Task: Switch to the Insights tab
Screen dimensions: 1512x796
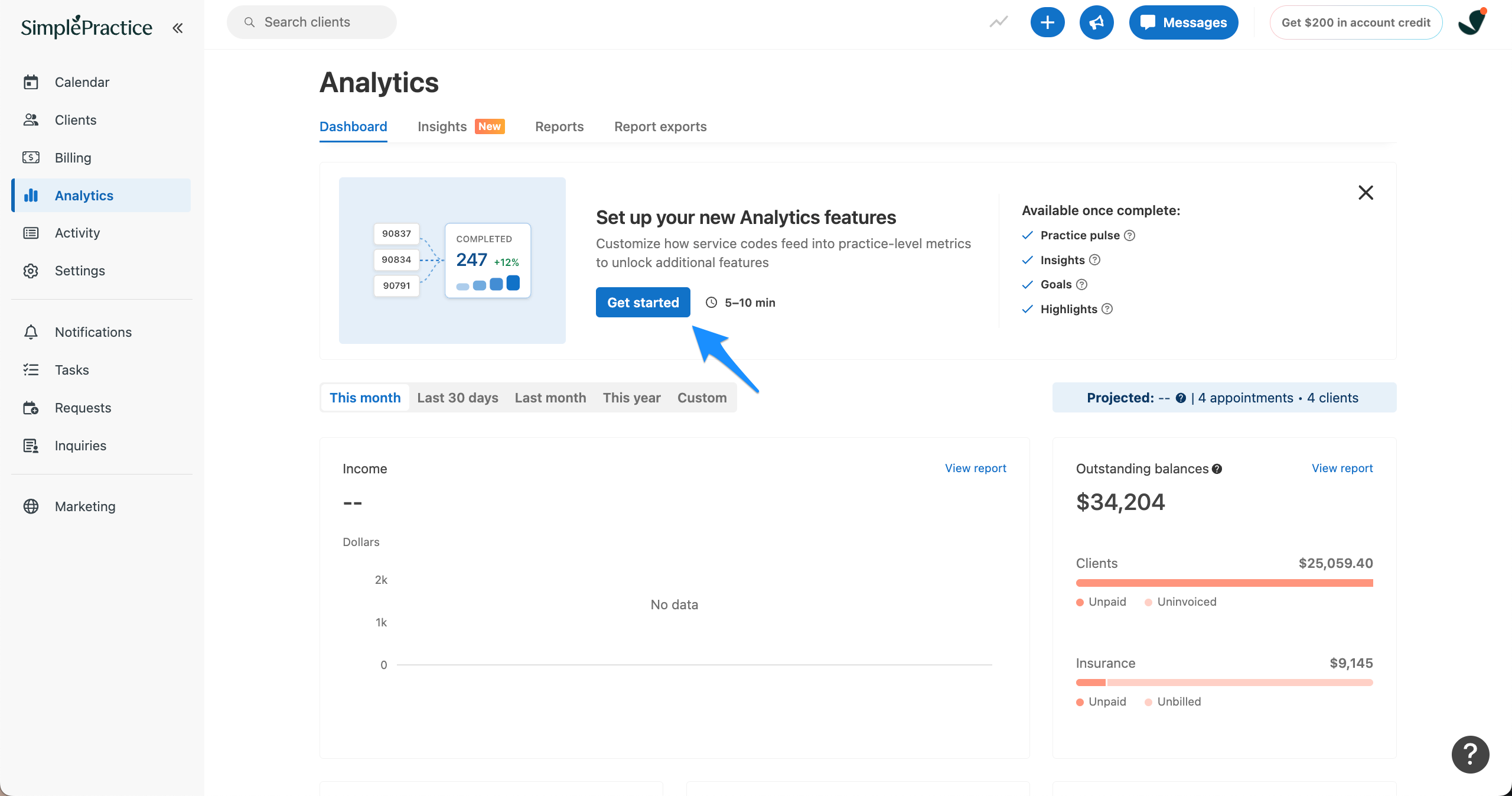Action: click(461, 126)
